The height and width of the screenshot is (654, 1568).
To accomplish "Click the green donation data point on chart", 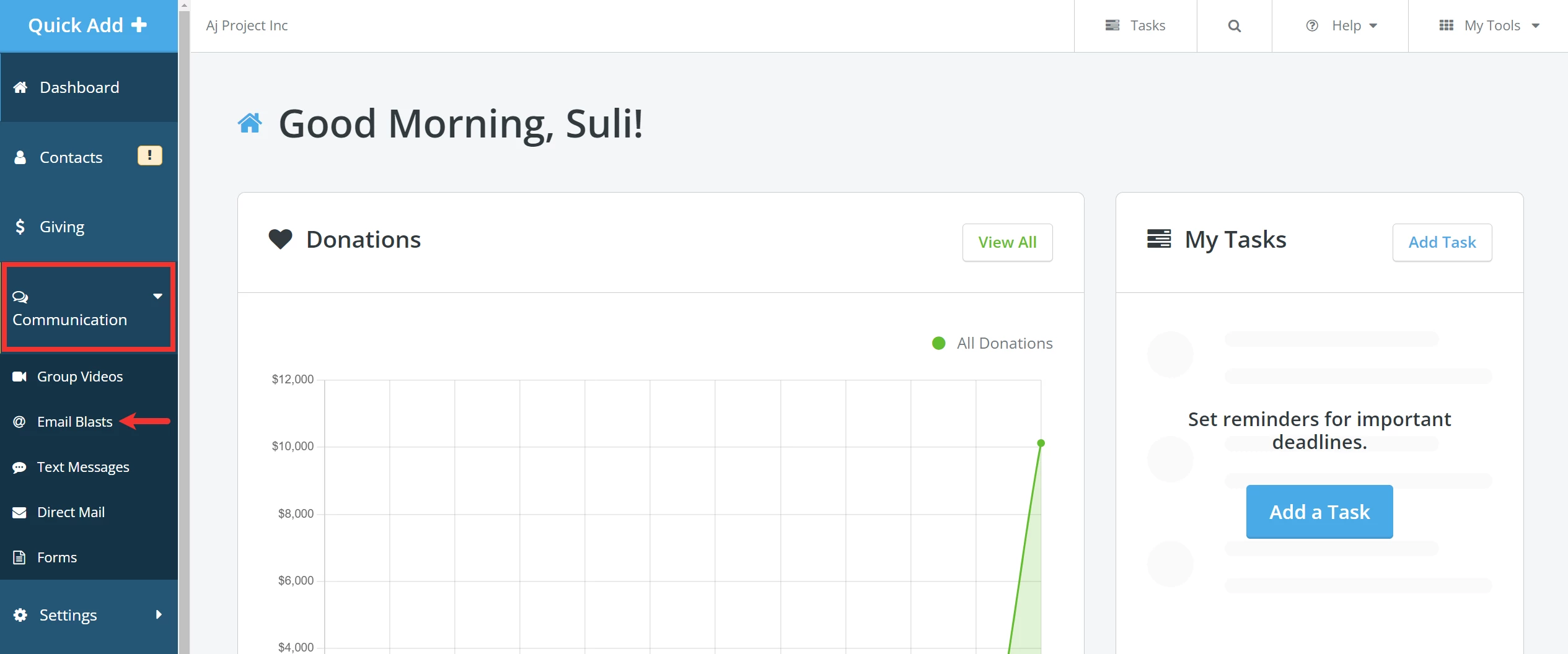I will [1041, 443].
